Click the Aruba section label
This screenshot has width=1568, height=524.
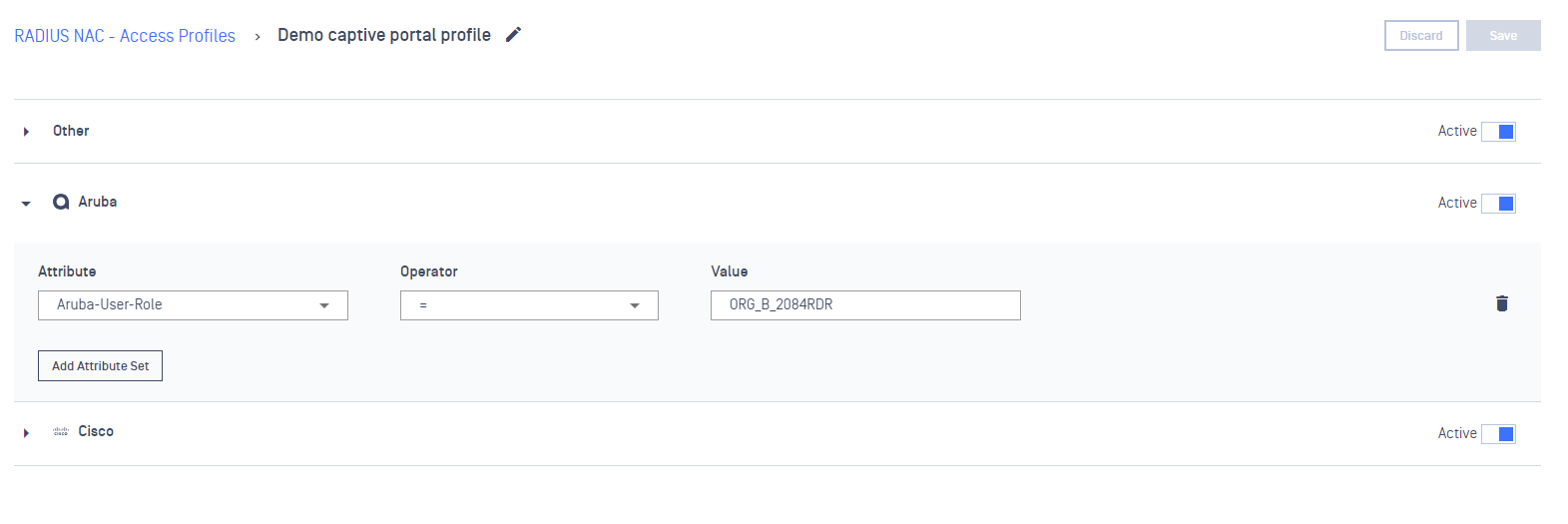[x=98, y=202]
